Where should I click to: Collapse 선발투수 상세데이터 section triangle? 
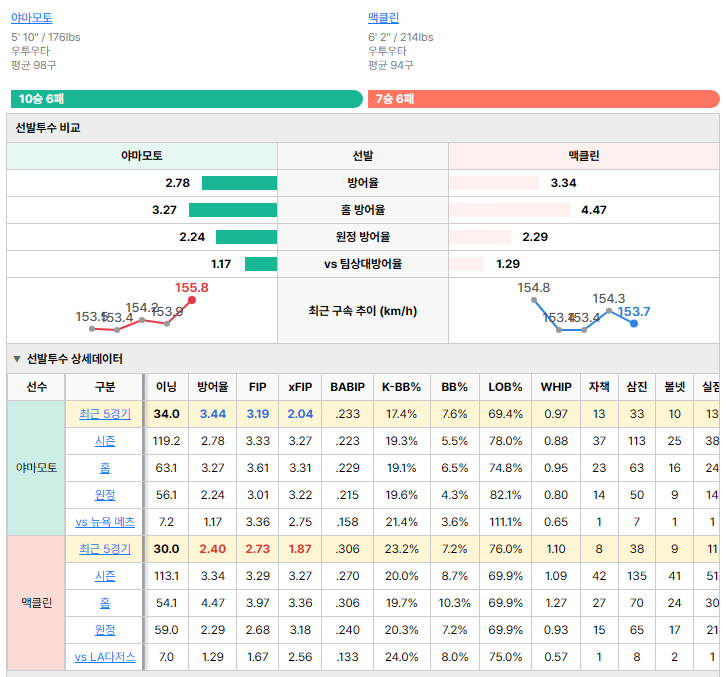17,359
